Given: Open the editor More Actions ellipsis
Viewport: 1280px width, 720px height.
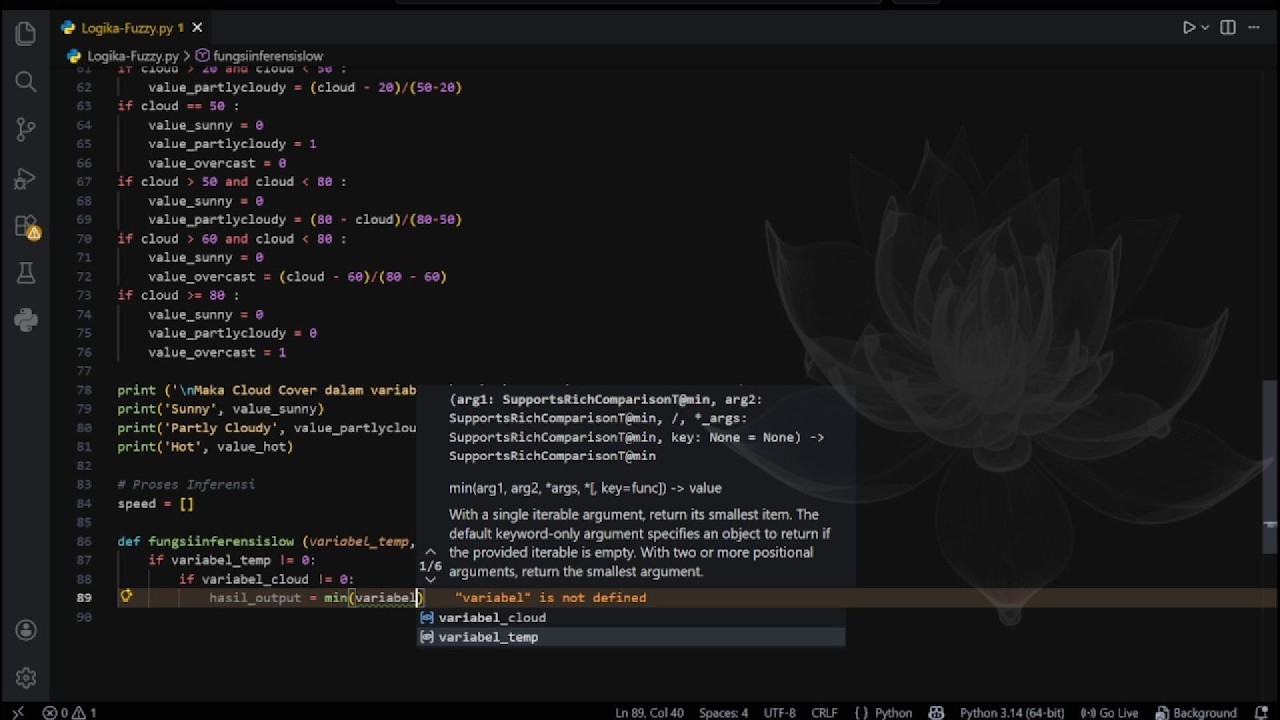Looking at the screenshot, I should pos(1256,28).
